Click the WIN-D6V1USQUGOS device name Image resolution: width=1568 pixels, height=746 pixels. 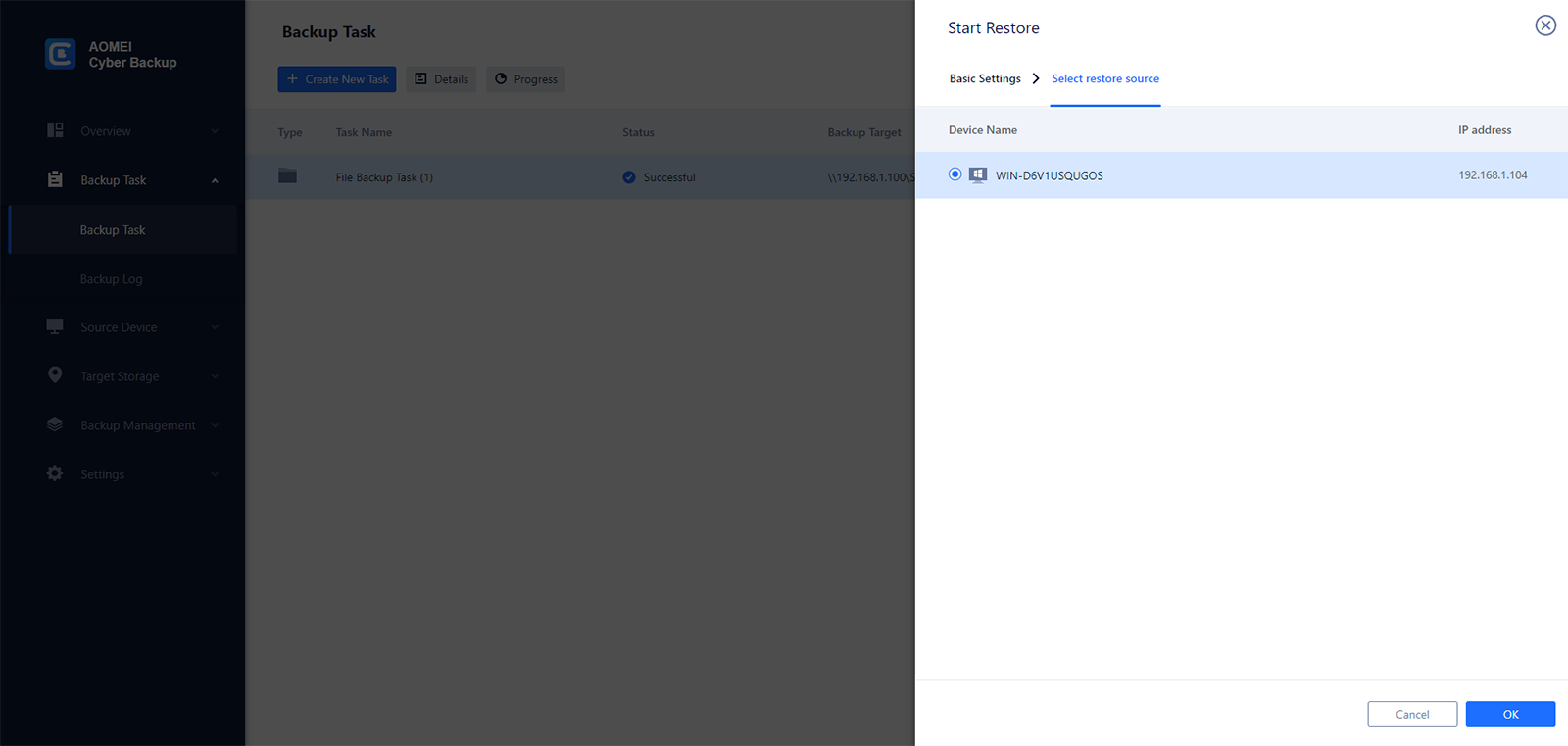click(x=1050, y=175)
